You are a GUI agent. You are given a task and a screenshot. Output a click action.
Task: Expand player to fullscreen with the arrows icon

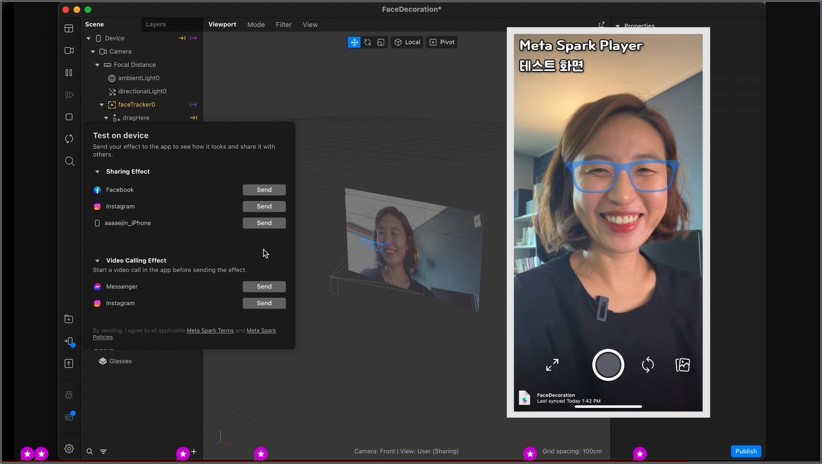click(x=552, y=365)
